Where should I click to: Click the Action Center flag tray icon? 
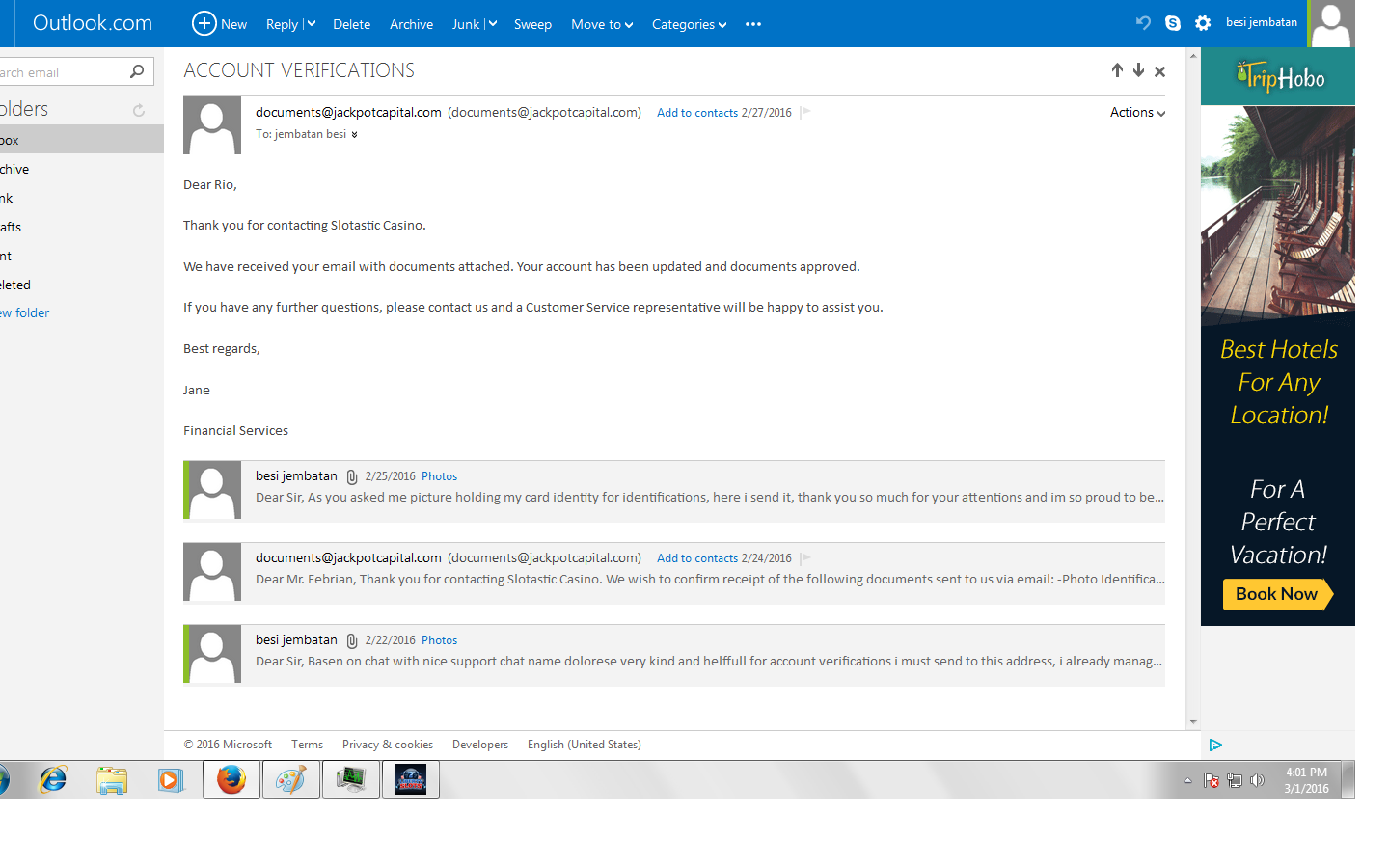(1212, 780)
